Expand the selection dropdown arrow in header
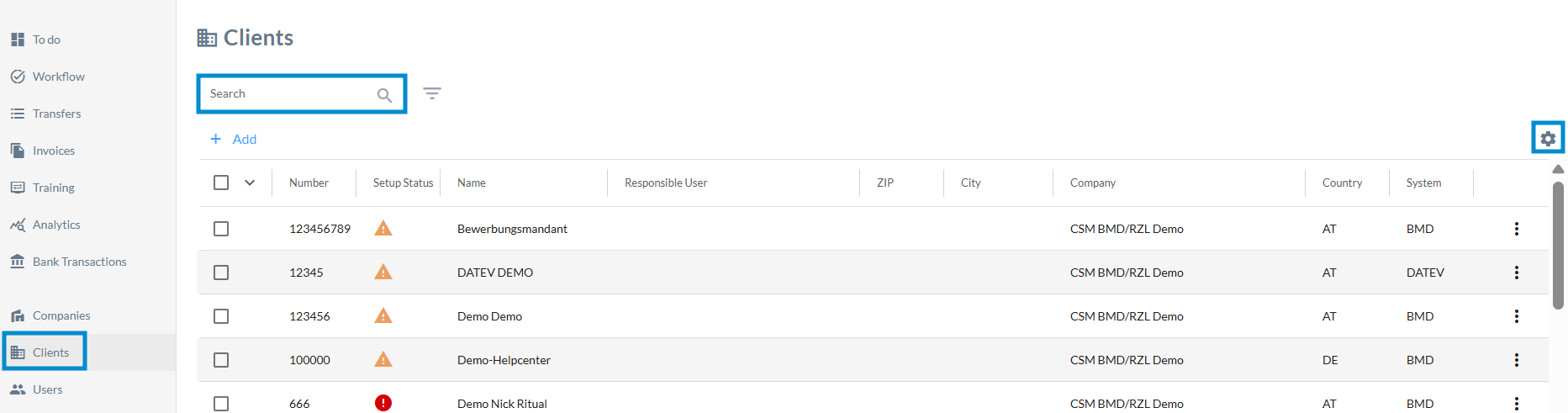The width and height of the screenshot is (1568, 413). click(x=250, y=183)
